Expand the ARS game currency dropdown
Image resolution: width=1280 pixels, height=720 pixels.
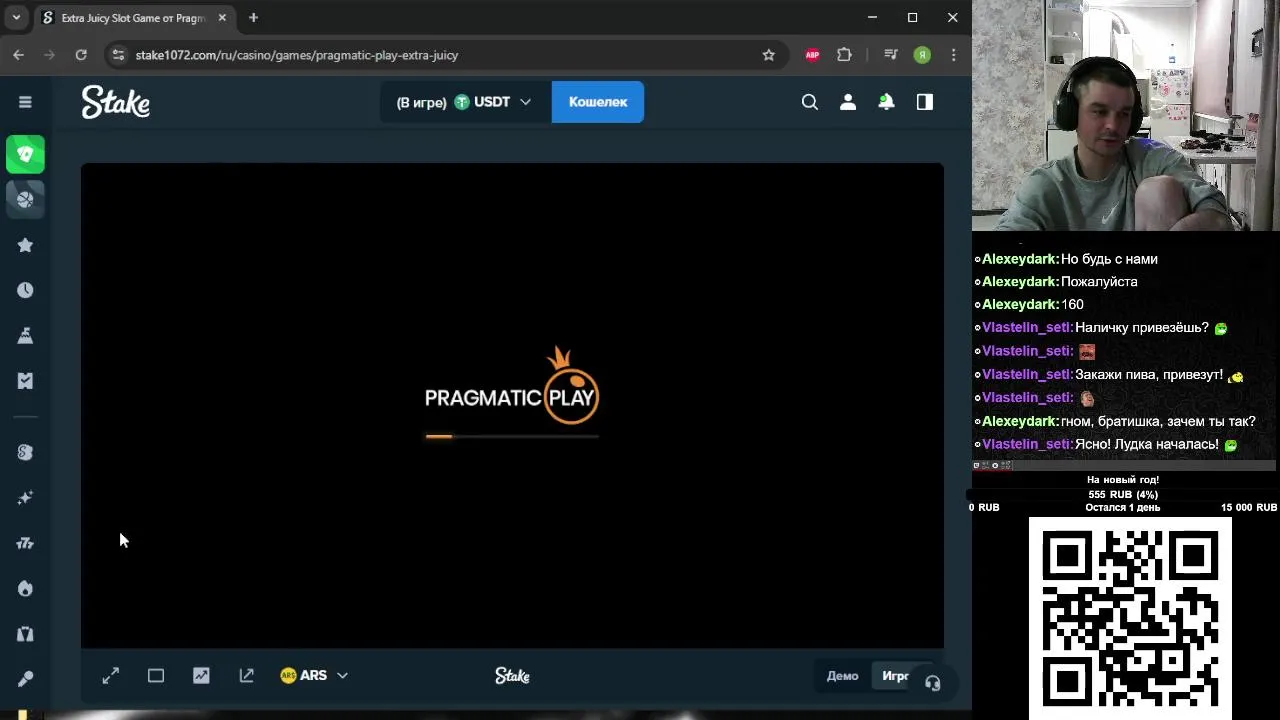pyautogui.click(x=314, y=676)
